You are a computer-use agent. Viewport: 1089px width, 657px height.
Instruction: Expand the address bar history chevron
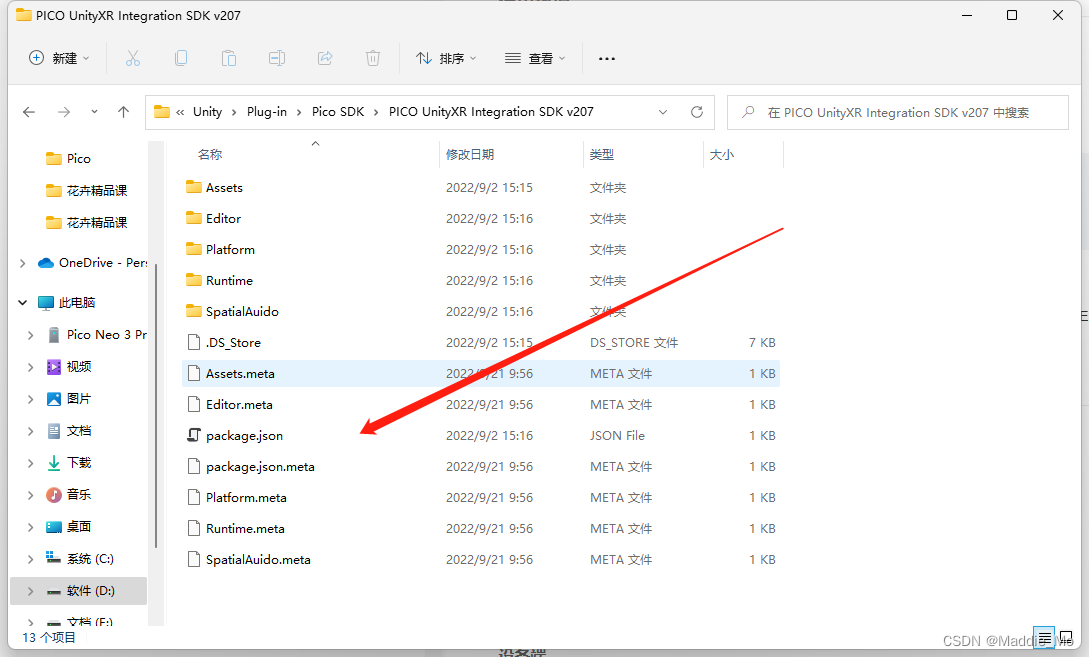(663, 112)
